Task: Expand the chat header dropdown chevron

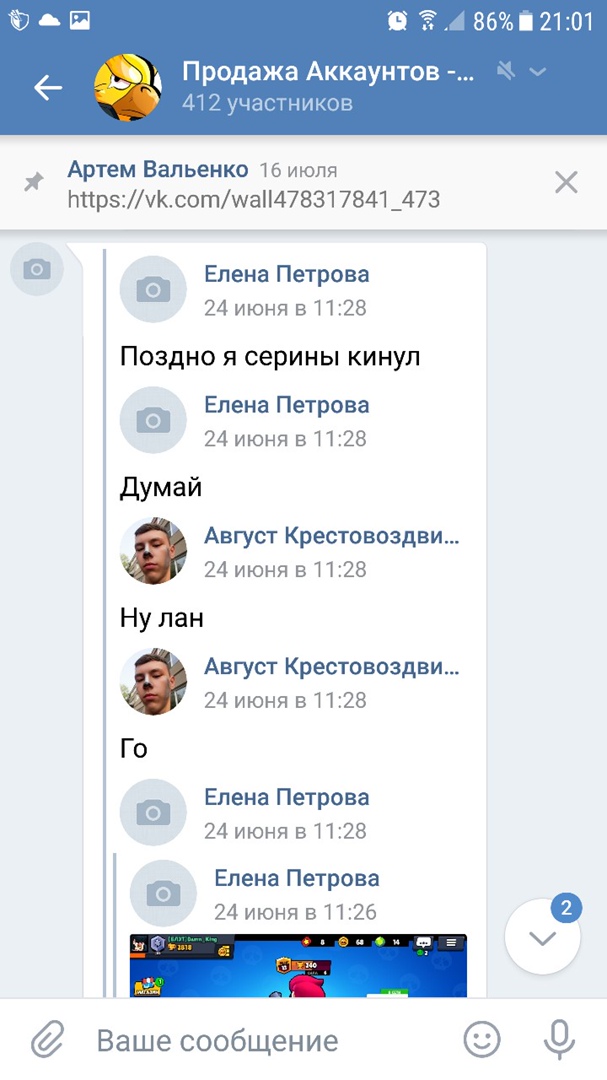Action: (x=538, y=71)
